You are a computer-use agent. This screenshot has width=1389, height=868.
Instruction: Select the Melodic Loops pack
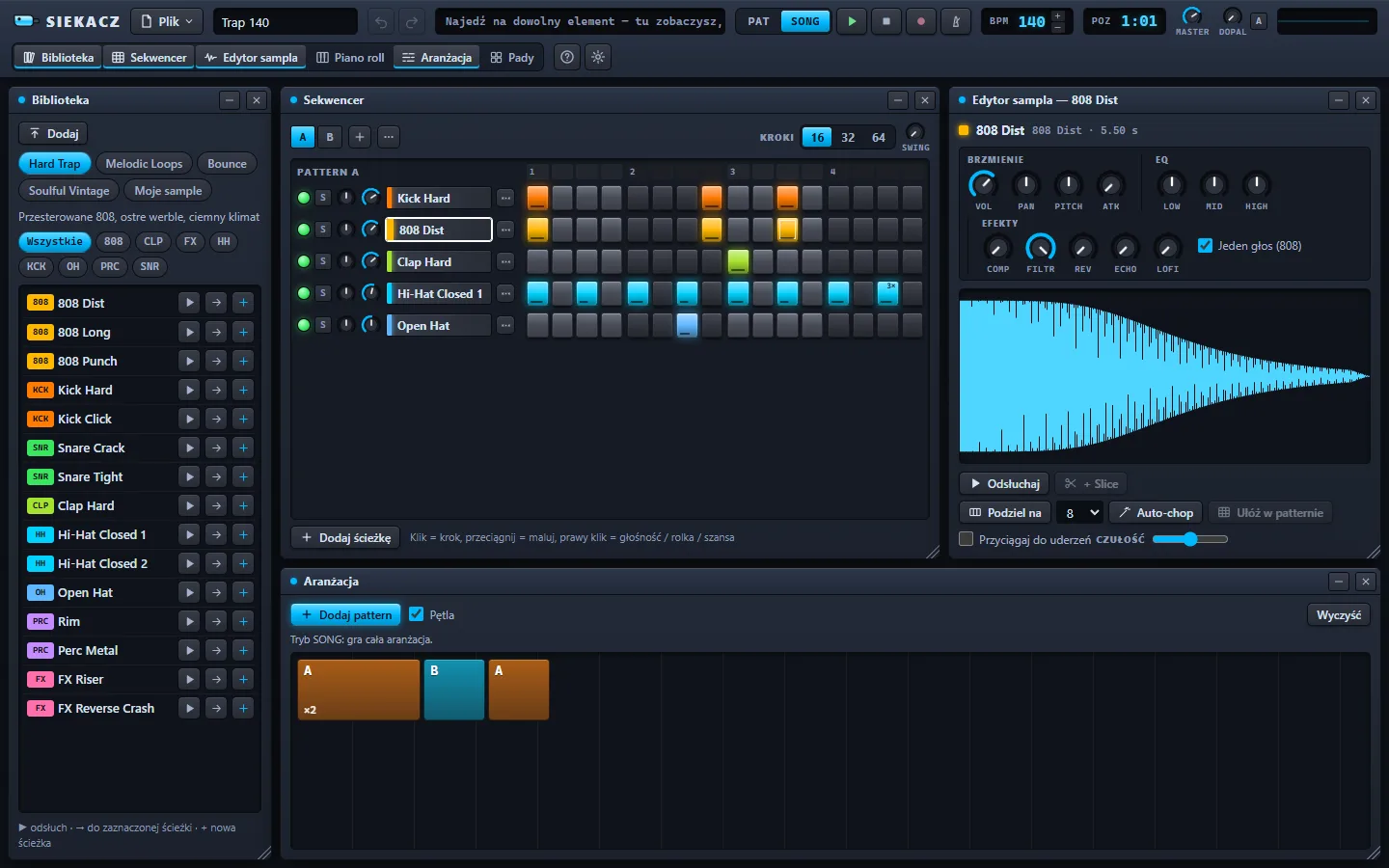pos(144,163)
